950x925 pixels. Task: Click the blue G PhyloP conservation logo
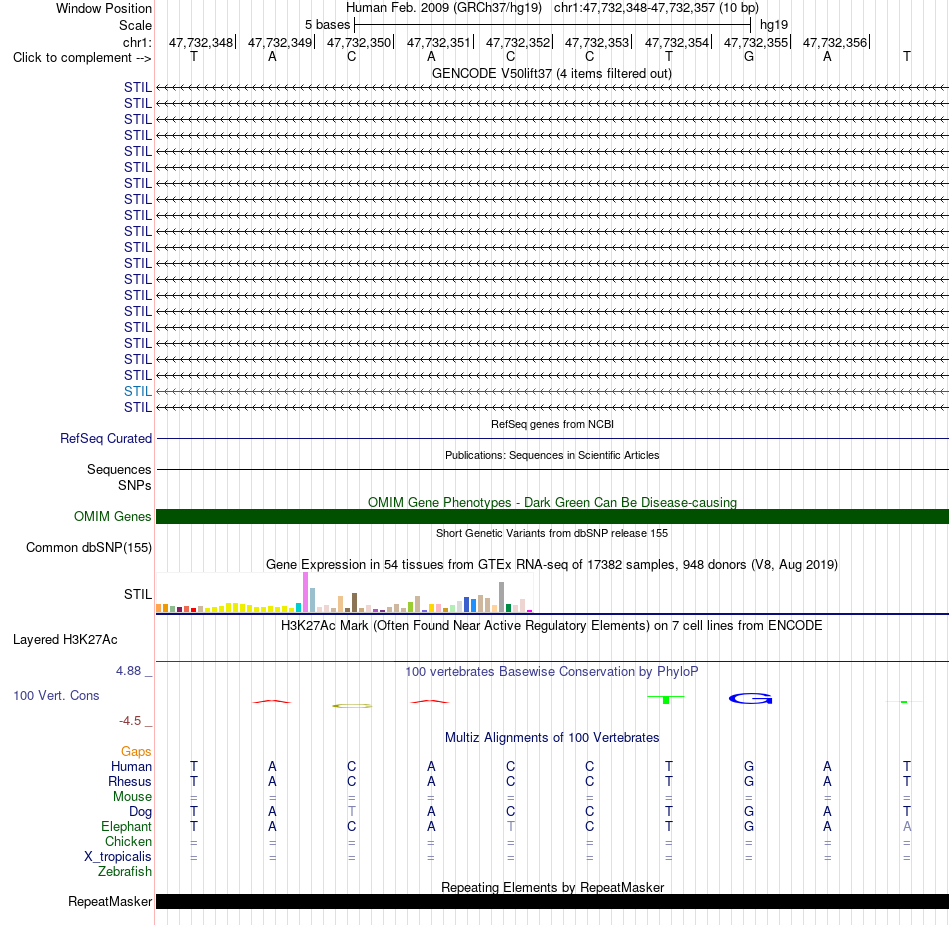click(750, 698)
